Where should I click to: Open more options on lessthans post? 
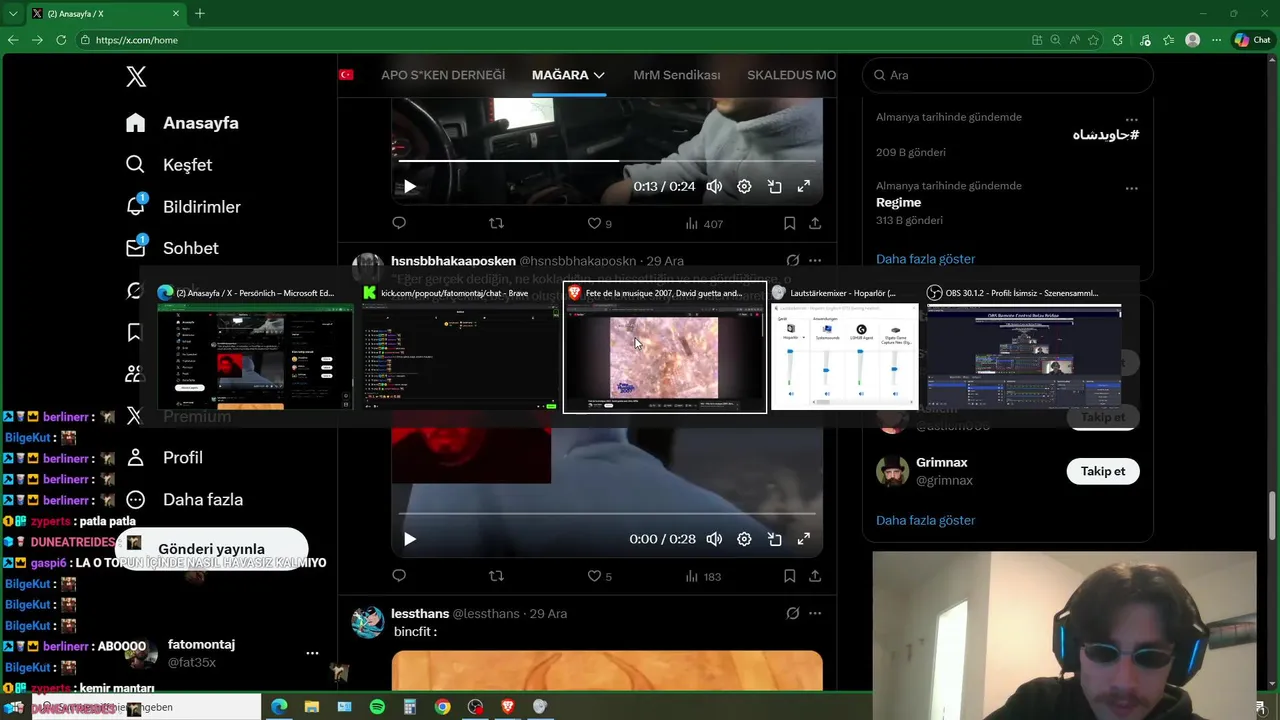(x=815, y=613)
